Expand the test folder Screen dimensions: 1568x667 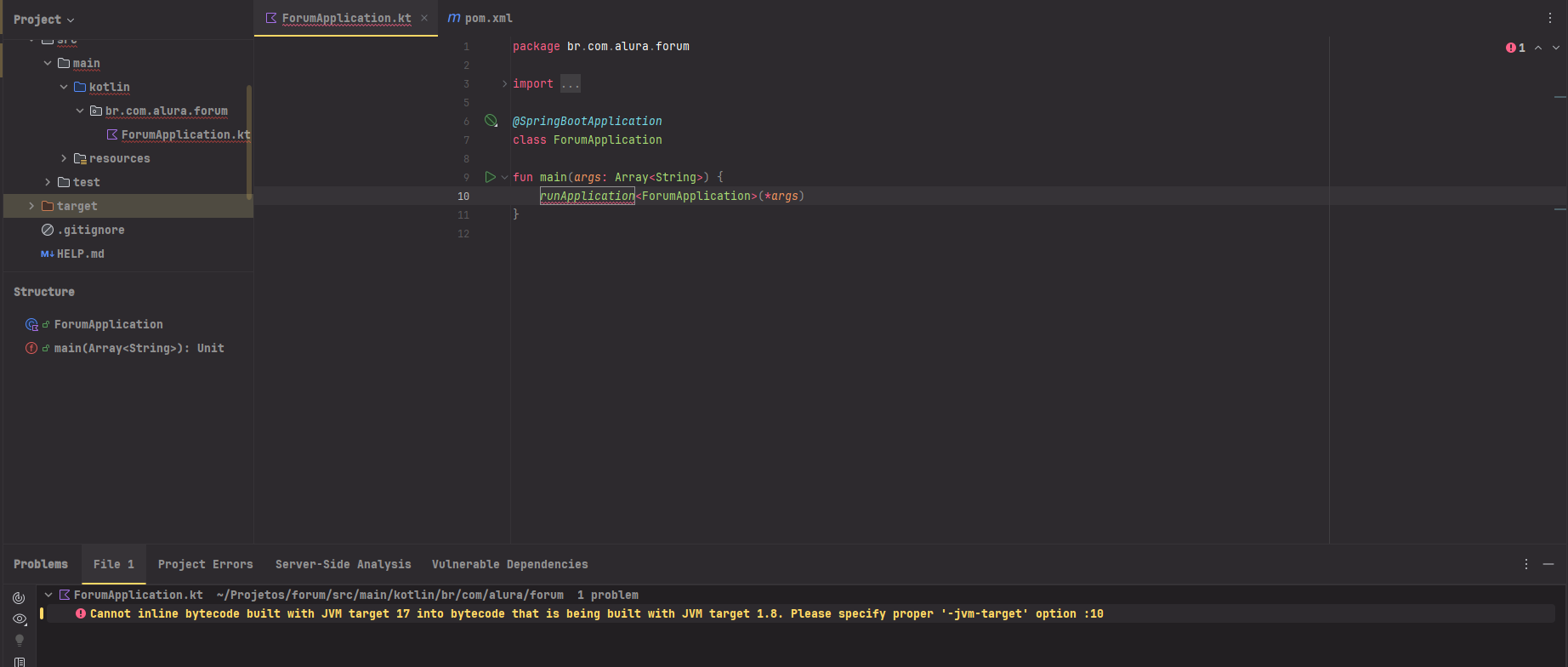48,182
